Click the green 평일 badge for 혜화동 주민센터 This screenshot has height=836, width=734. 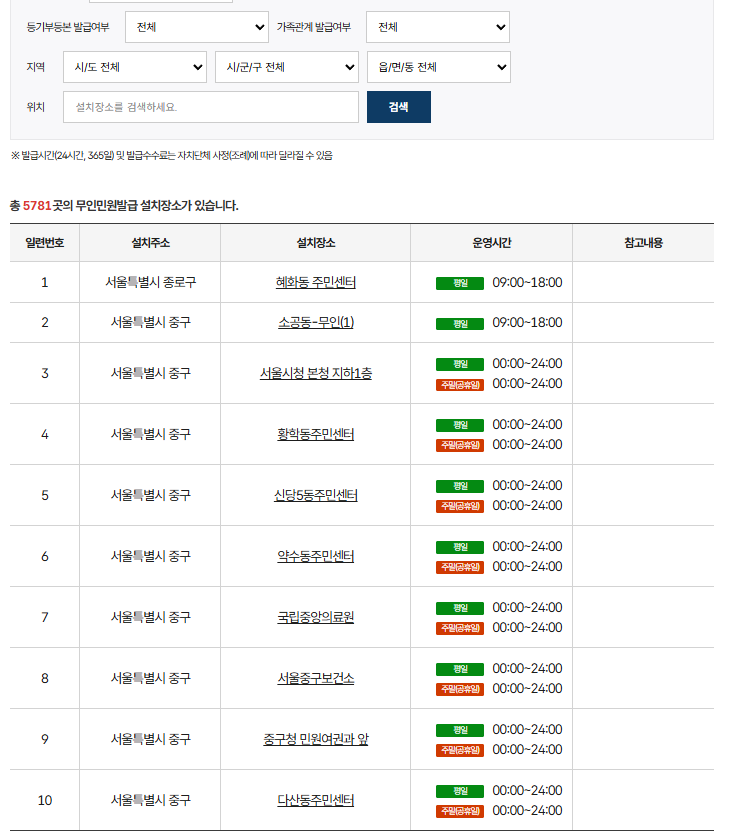[459, 283]
